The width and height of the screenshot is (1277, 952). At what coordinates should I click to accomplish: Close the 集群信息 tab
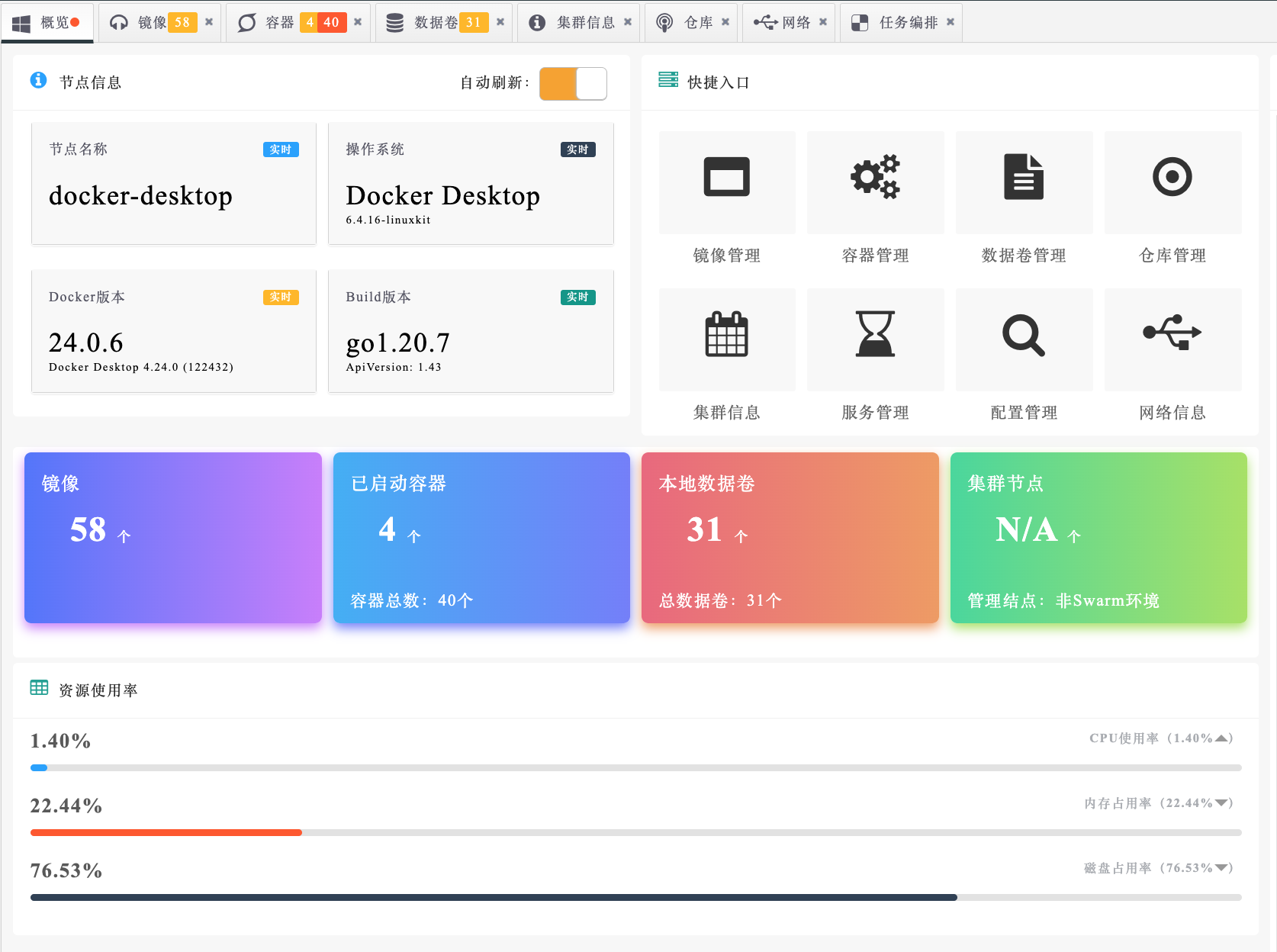pos(628,22)
